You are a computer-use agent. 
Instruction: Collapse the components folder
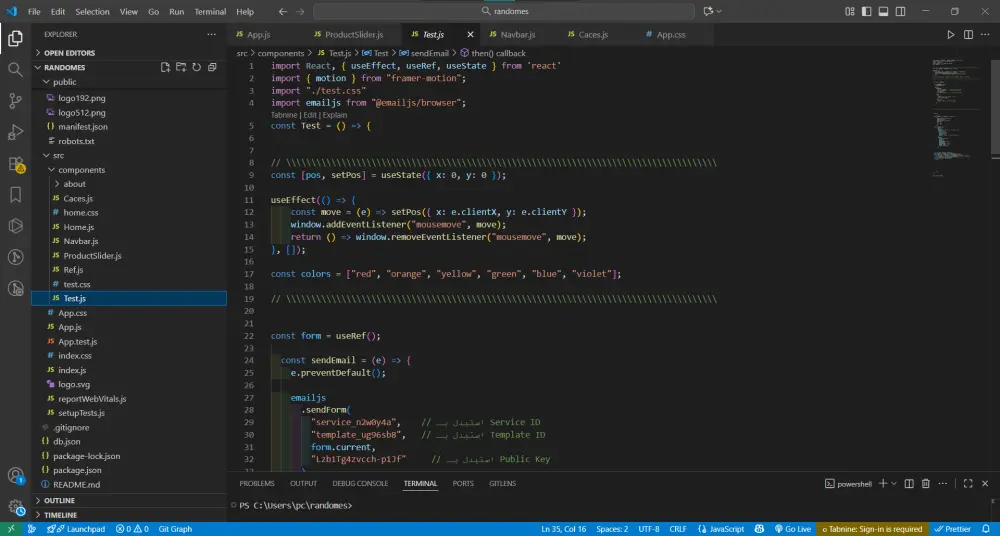81,170
